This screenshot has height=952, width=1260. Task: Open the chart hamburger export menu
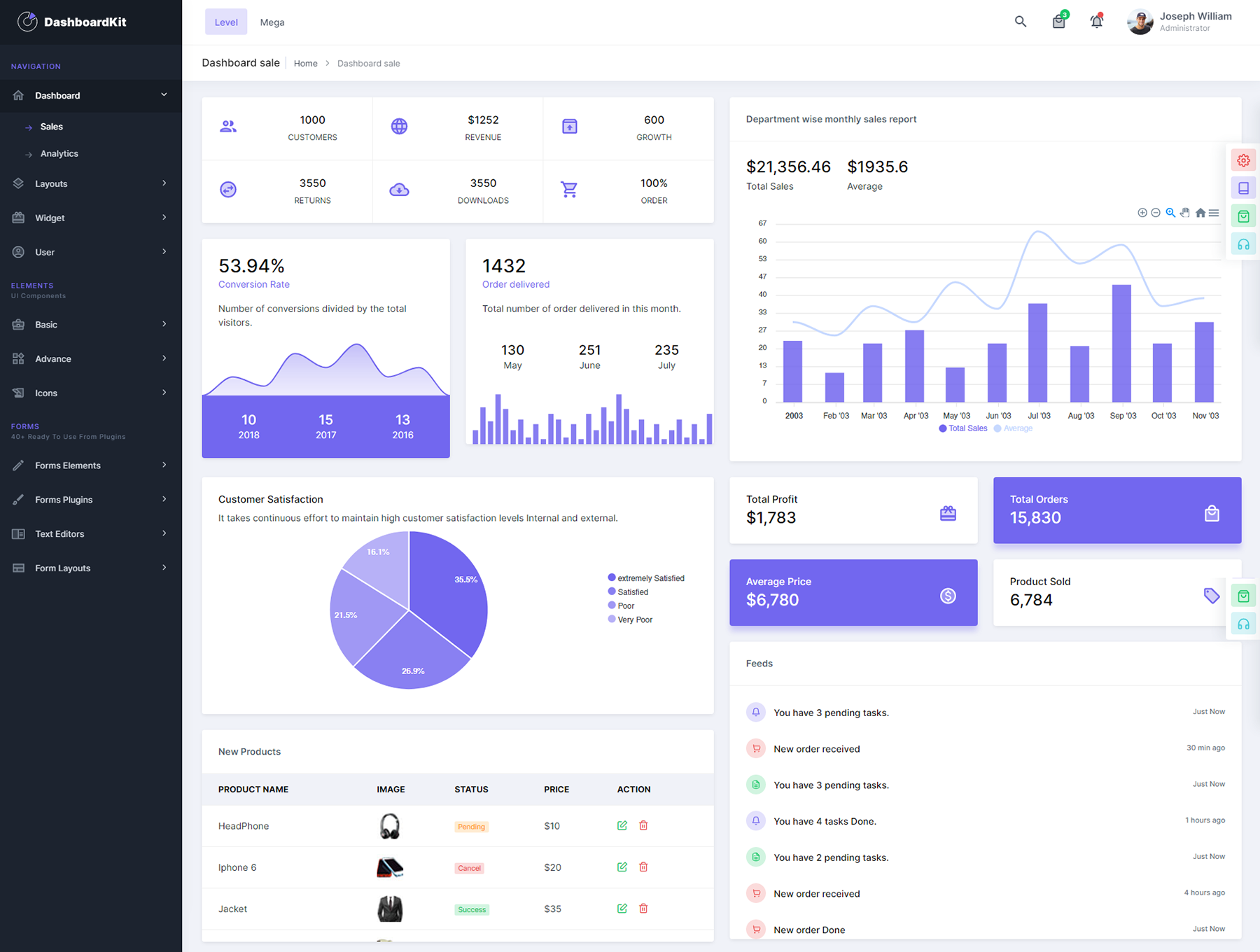(x=1214, y=213)
